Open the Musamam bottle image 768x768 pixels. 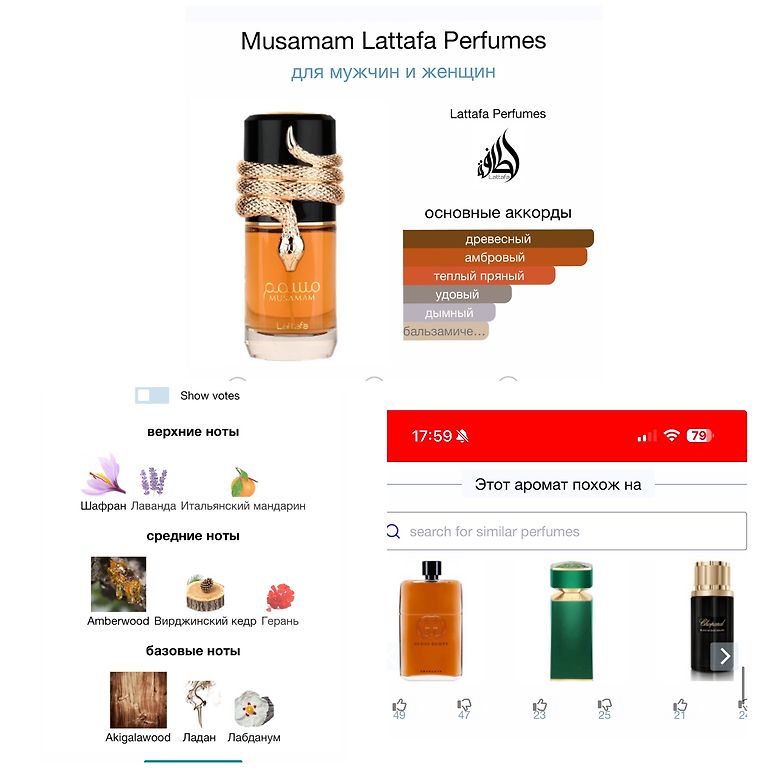click(x=291, y=237)
